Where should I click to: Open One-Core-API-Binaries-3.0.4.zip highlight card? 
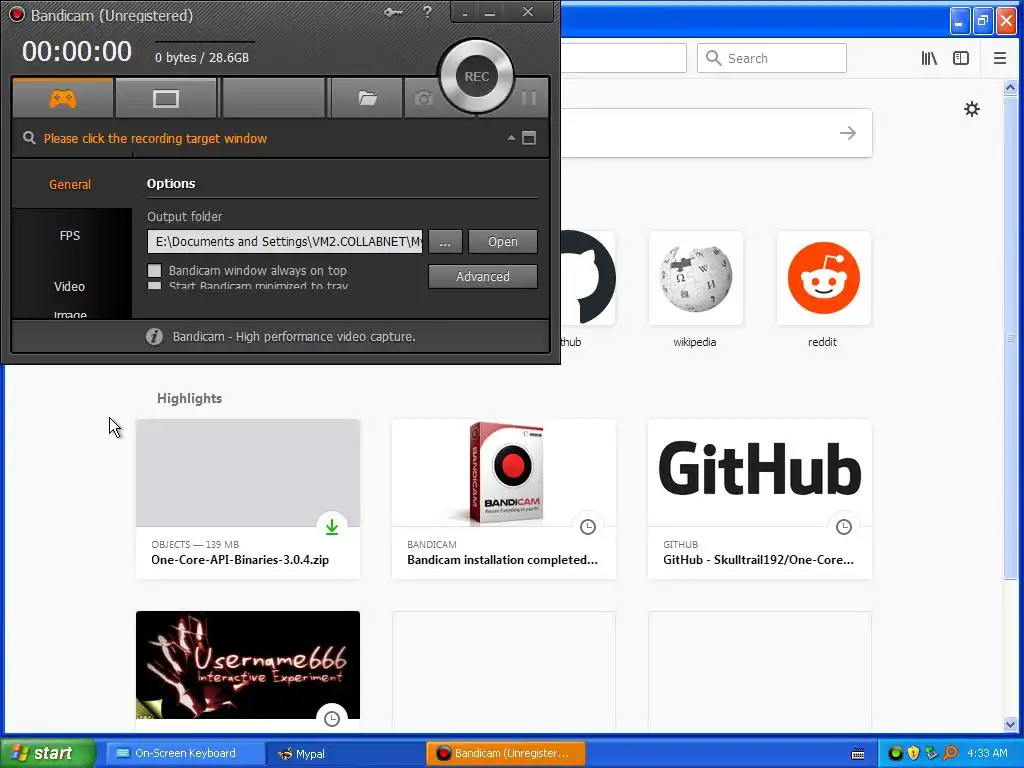(248, 499)
